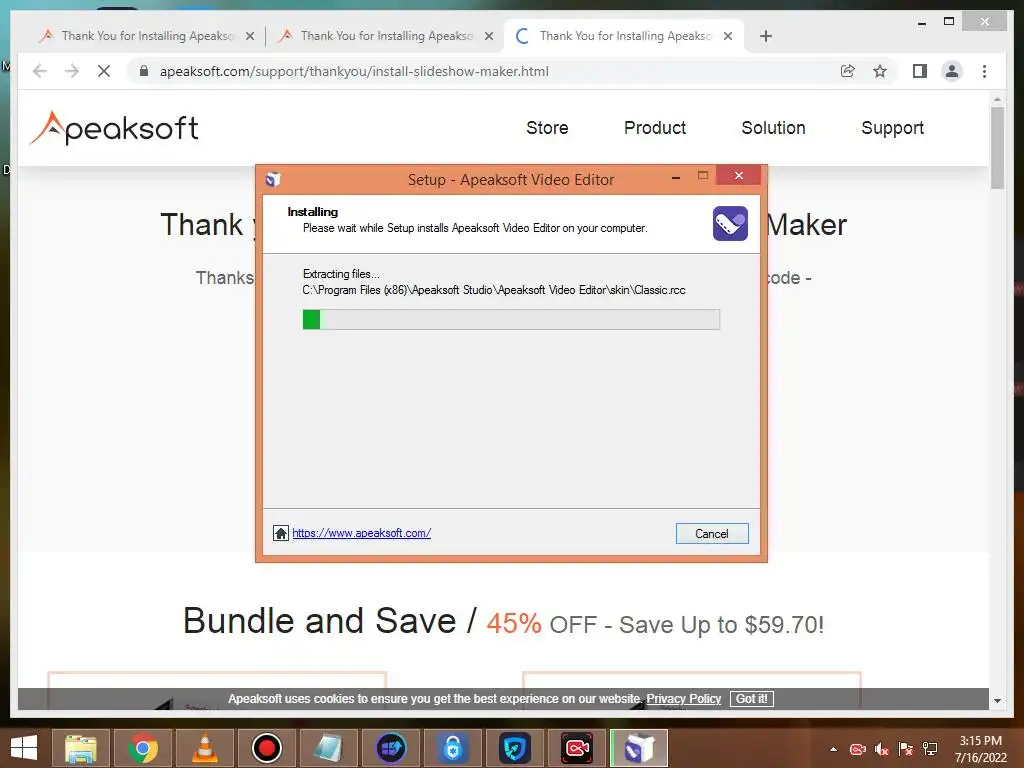The image size is (1024, 768).
Task: Toggle the Chrome side panel
Action: pyautogui.click(x=920, y=71)
